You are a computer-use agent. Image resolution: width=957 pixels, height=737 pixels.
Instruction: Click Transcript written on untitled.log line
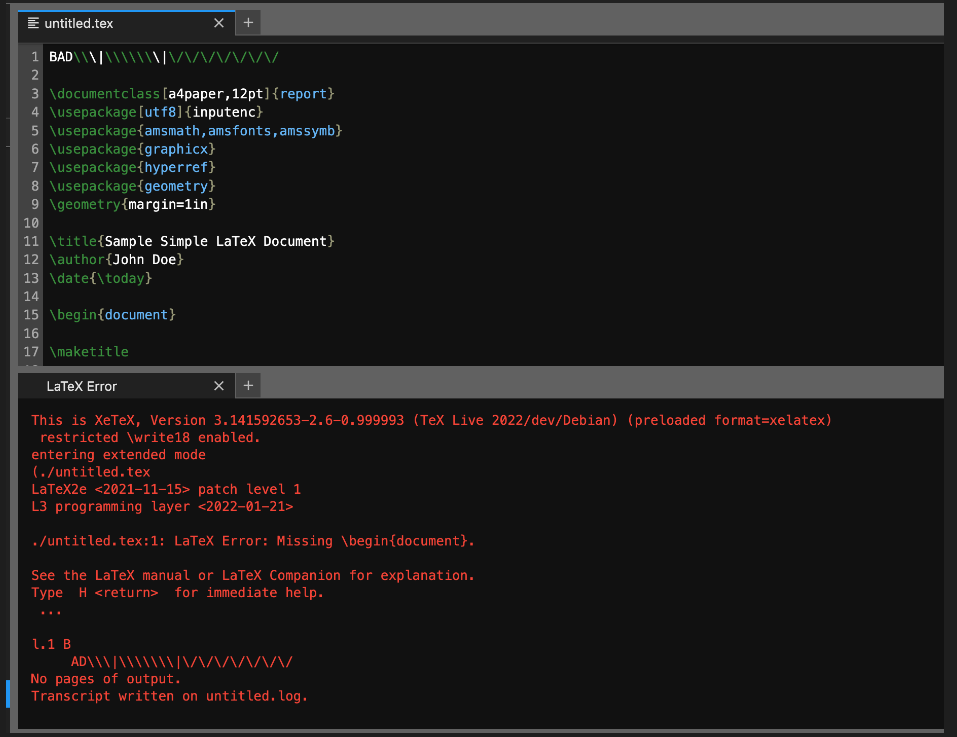pos(169,696)
